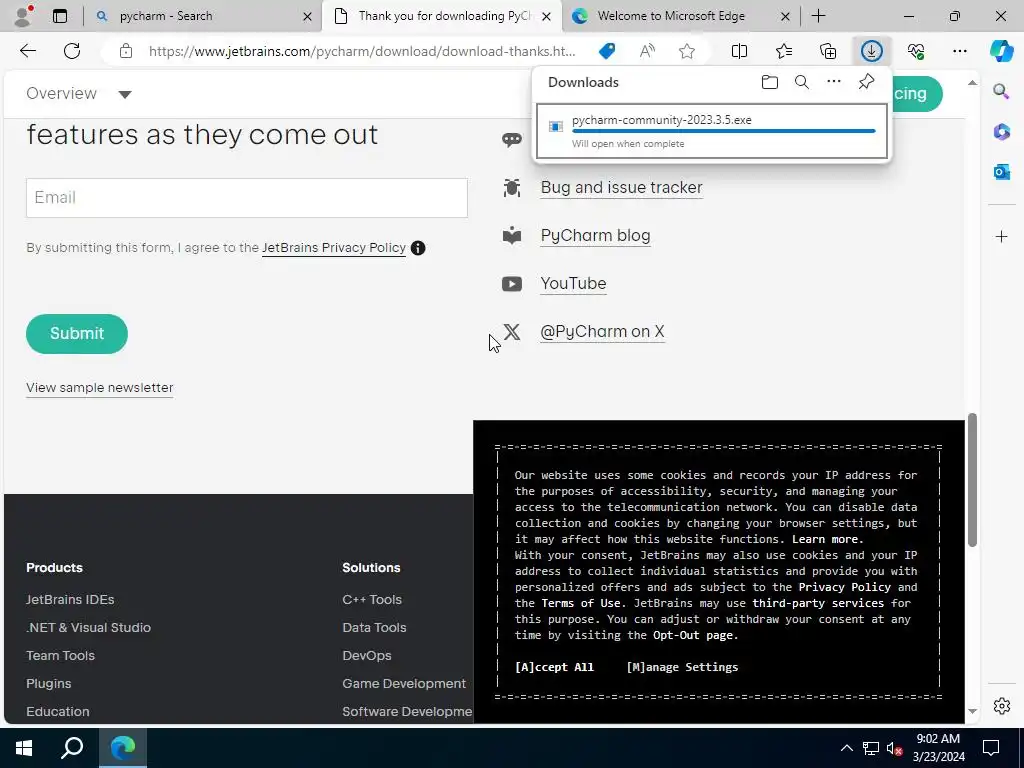
Task: Click the Email input field
Action: coord(247,198)
